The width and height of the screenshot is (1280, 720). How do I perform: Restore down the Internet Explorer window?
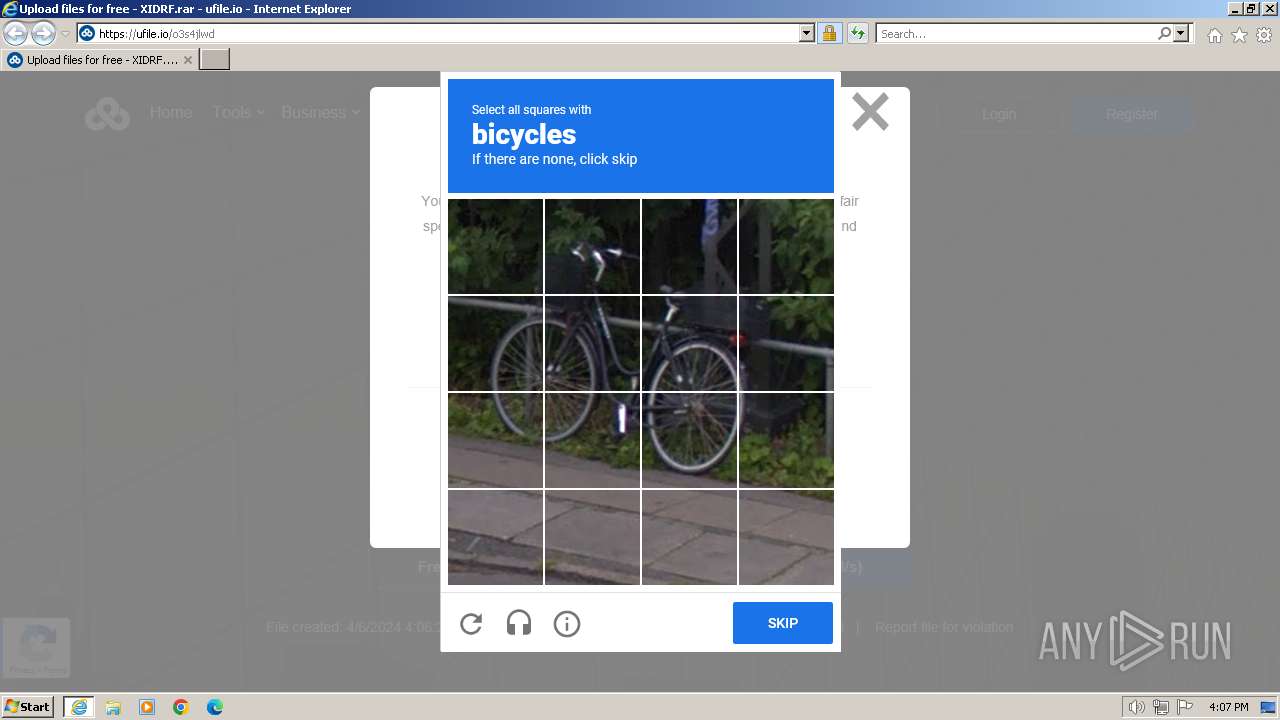[1251, 9]
